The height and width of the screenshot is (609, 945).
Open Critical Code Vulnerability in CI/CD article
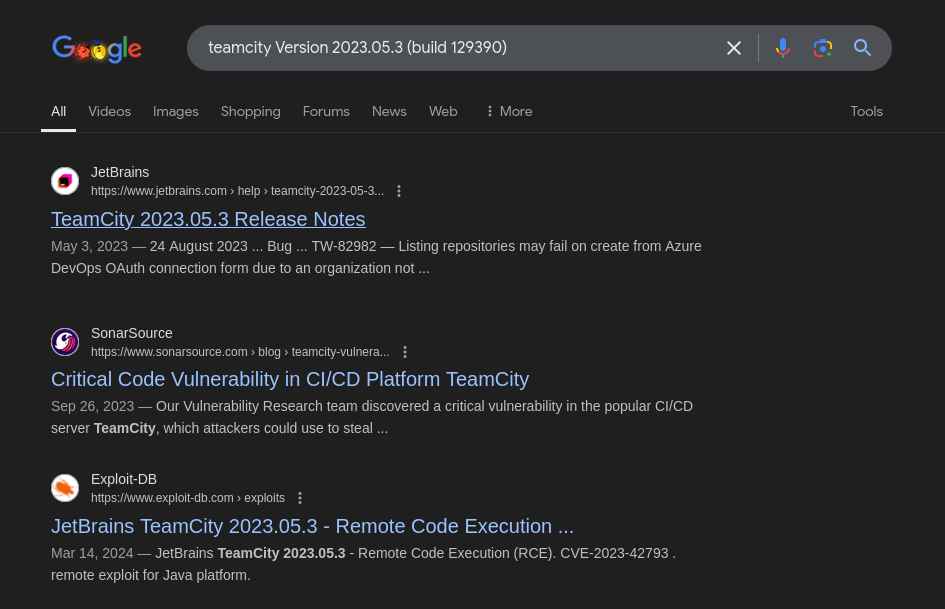tap(290, 379)
